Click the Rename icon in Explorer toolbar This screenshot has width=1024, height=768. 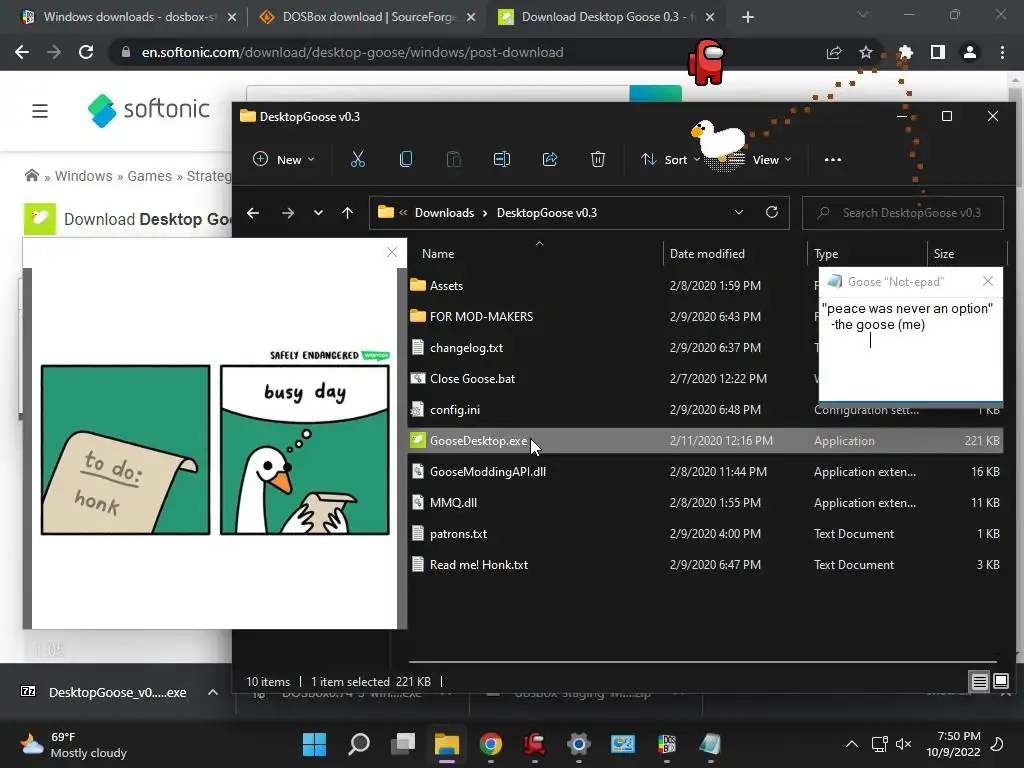[x=502, y=159]
